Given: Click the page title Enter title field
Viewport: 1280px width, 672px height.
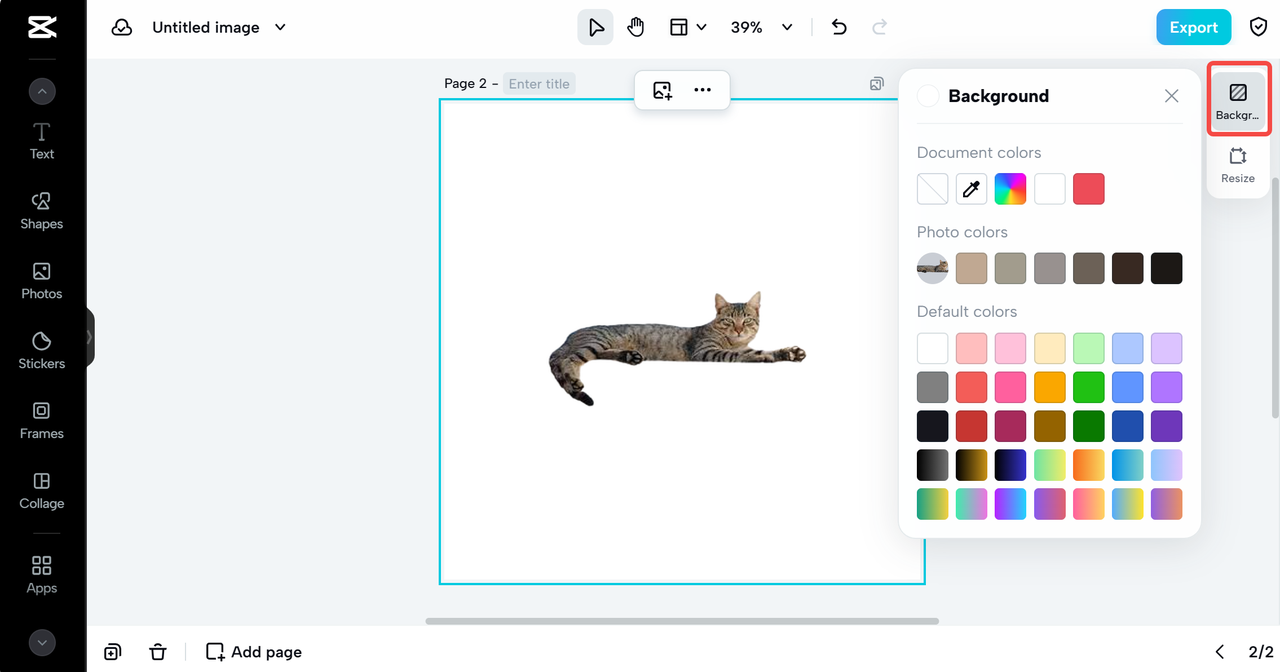Looking at the screenshot, I should pyautogui.click(x=539, y=84).
